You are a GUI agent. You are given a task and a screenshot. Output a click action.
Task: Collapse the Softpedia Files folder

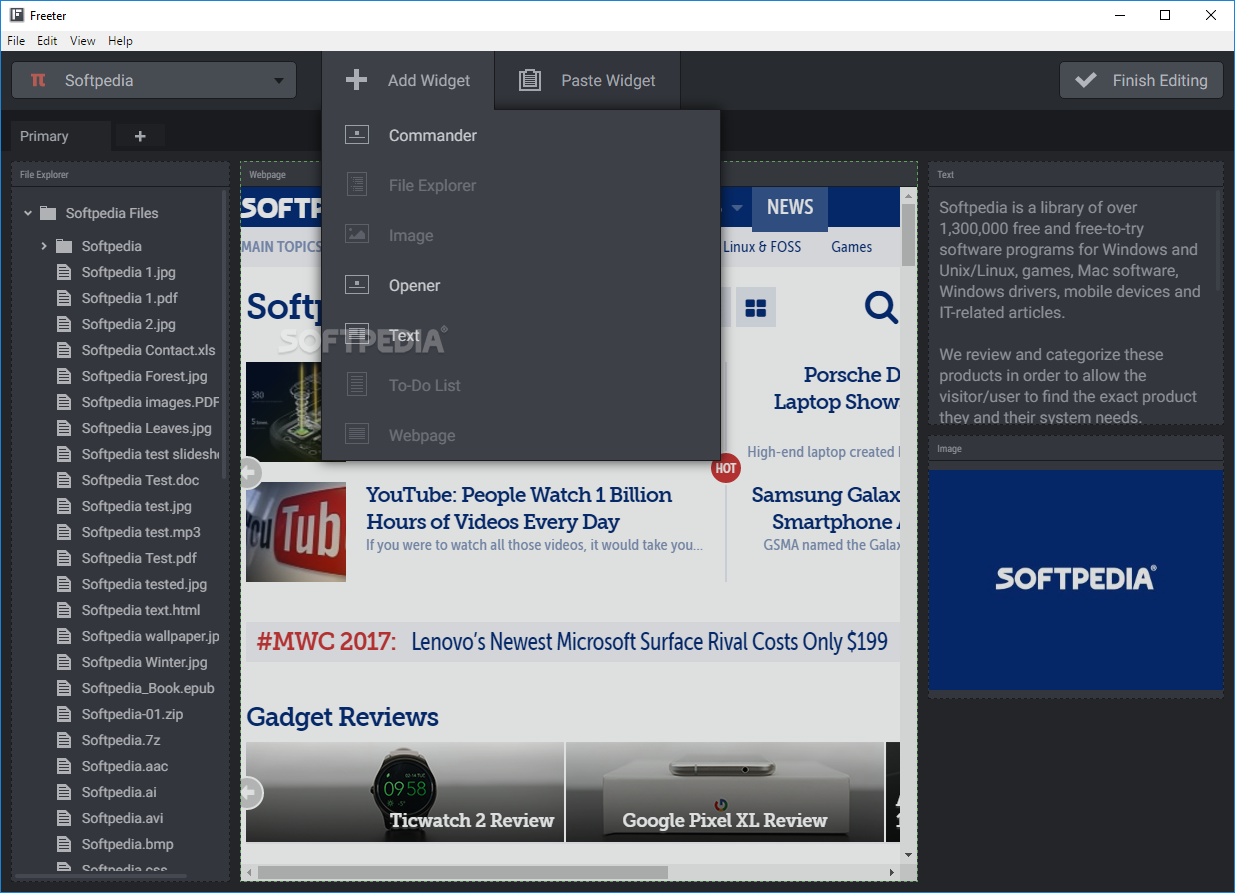tap(28, 213)
